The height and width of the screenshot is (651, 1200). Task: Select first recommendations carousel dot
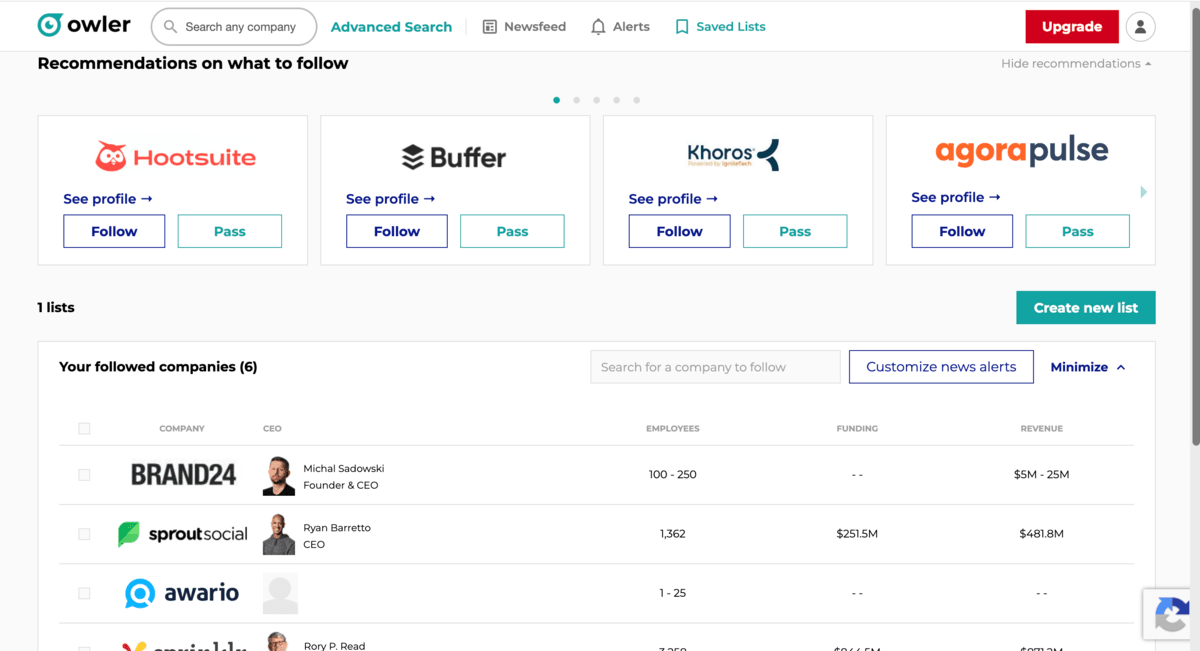(556, 100)
